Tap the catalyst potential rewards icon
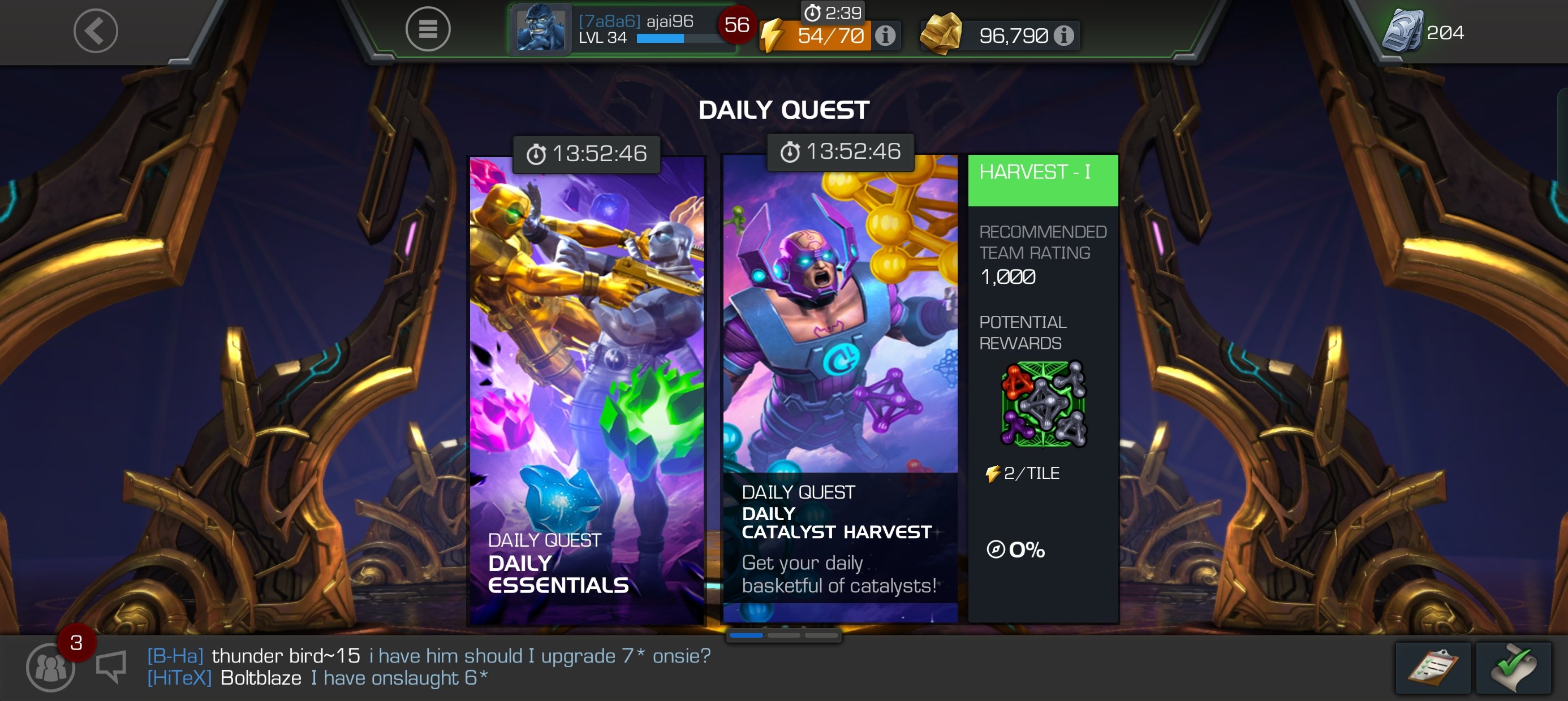The height and width of the screenshot is (701, 1568). pyautogui.click(x=1043, y=404)
